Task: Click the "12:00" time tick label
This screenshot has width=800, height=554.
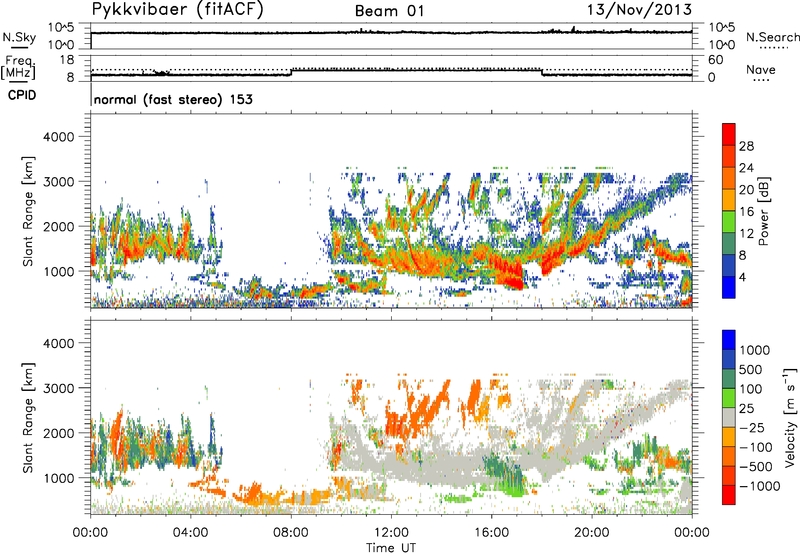Action: [x=391, y=533]
